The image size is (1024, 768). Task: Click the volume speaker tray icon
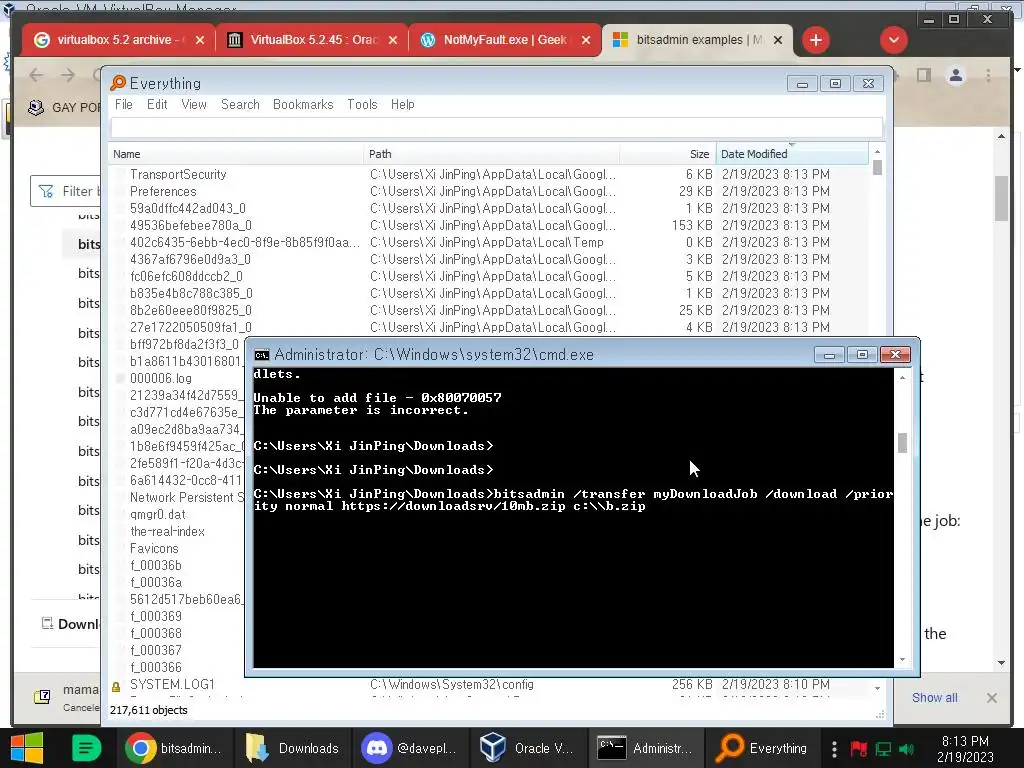(906, 749)
